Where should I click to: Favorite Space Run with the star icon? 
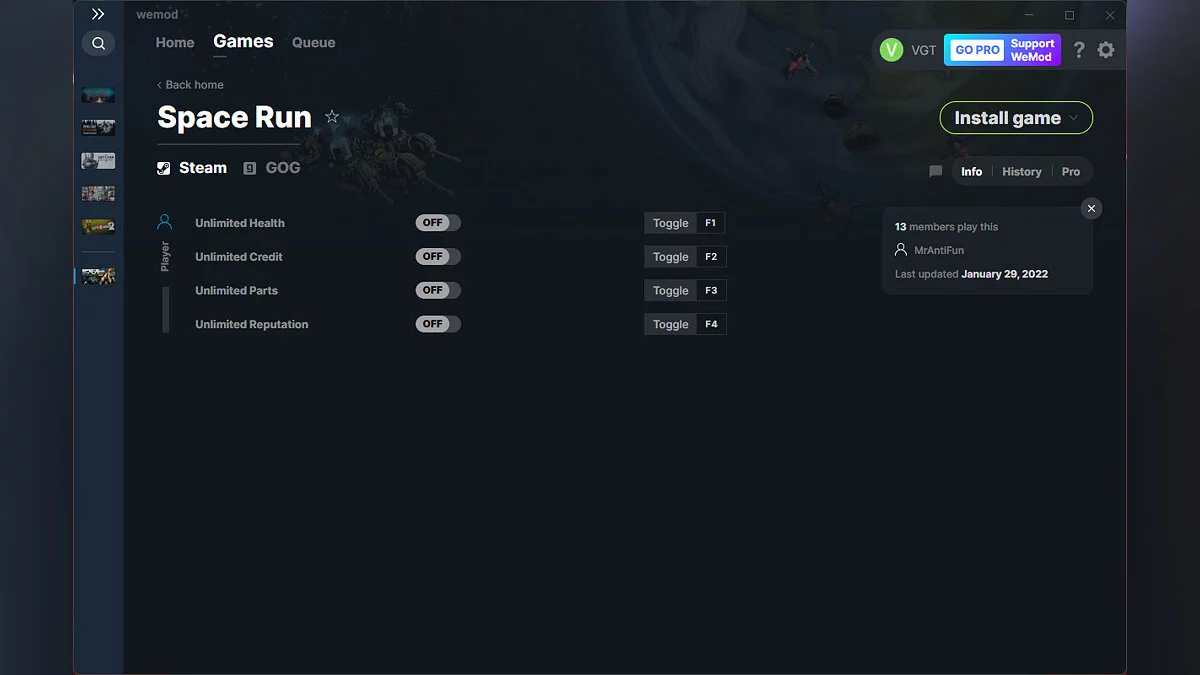coord(331,116)
